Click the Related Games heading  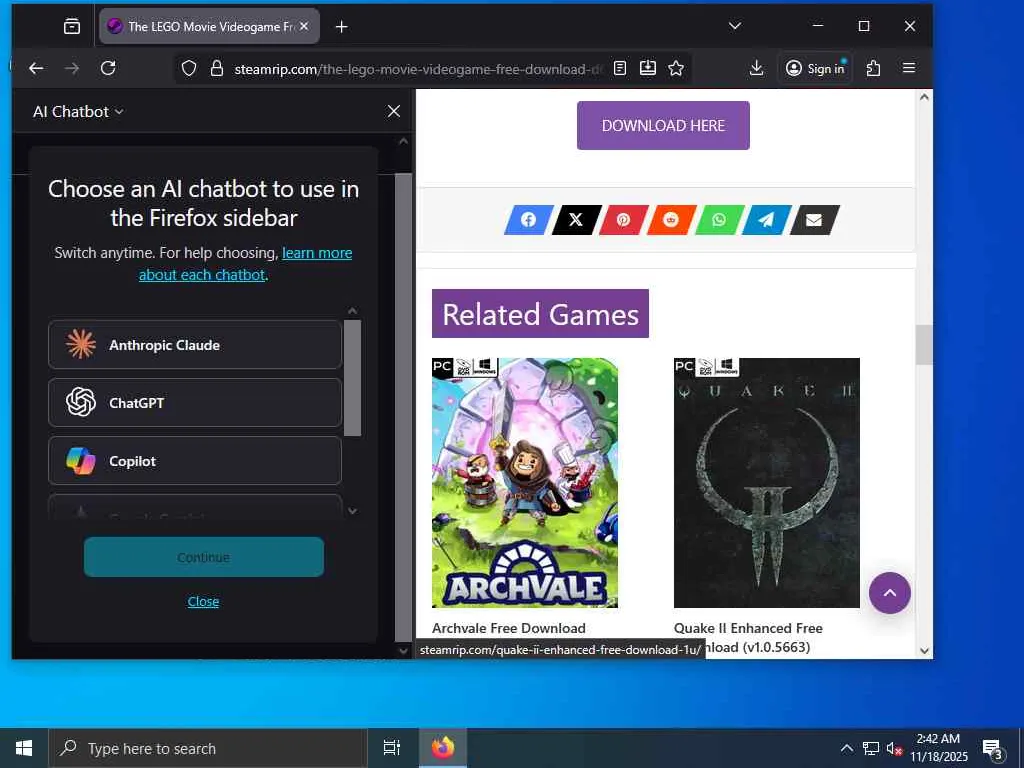pos(540,314)
